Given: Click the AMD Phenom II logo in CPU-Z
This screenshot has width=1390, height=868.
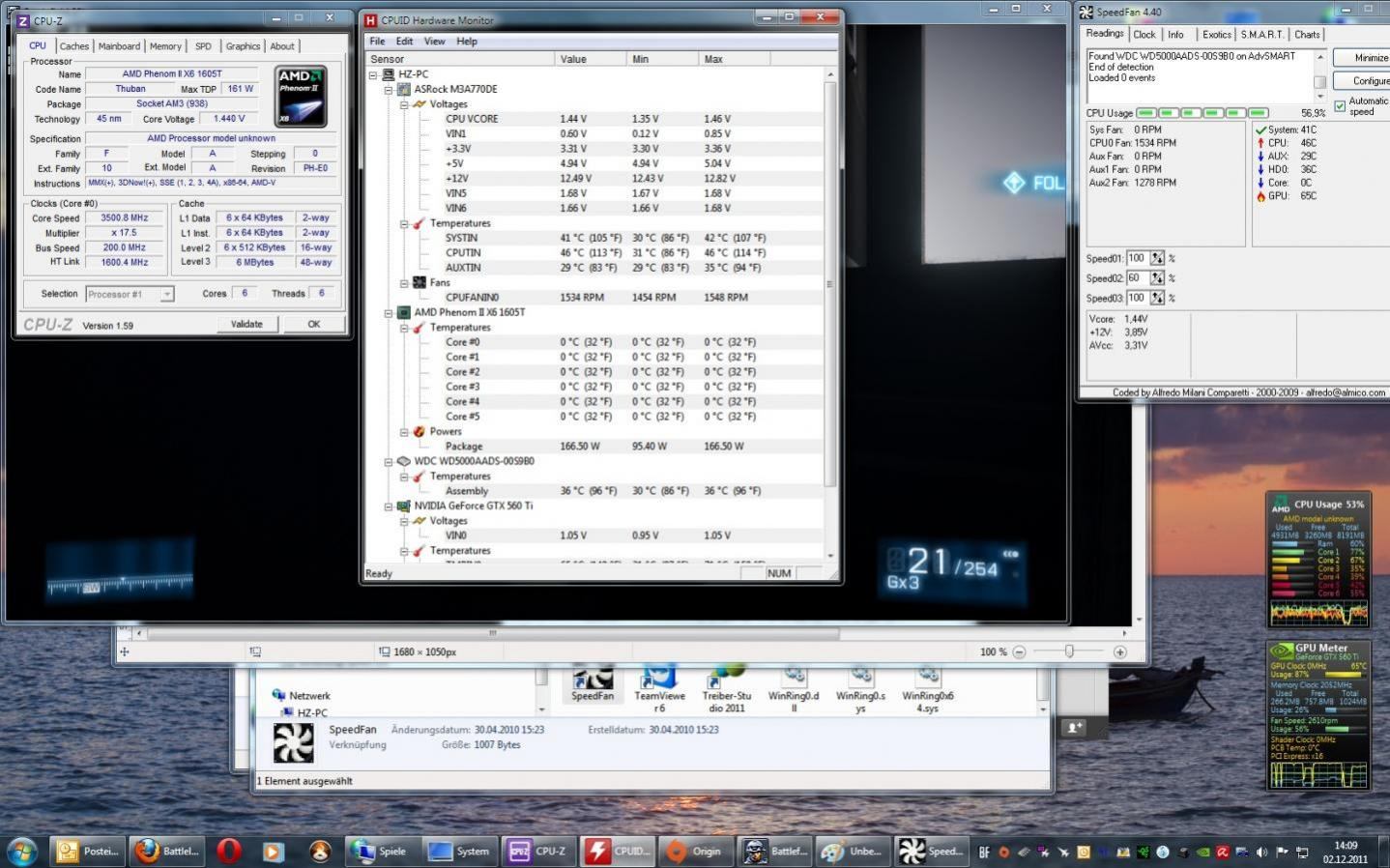Looking at the screenshot, I should point(301,97).
